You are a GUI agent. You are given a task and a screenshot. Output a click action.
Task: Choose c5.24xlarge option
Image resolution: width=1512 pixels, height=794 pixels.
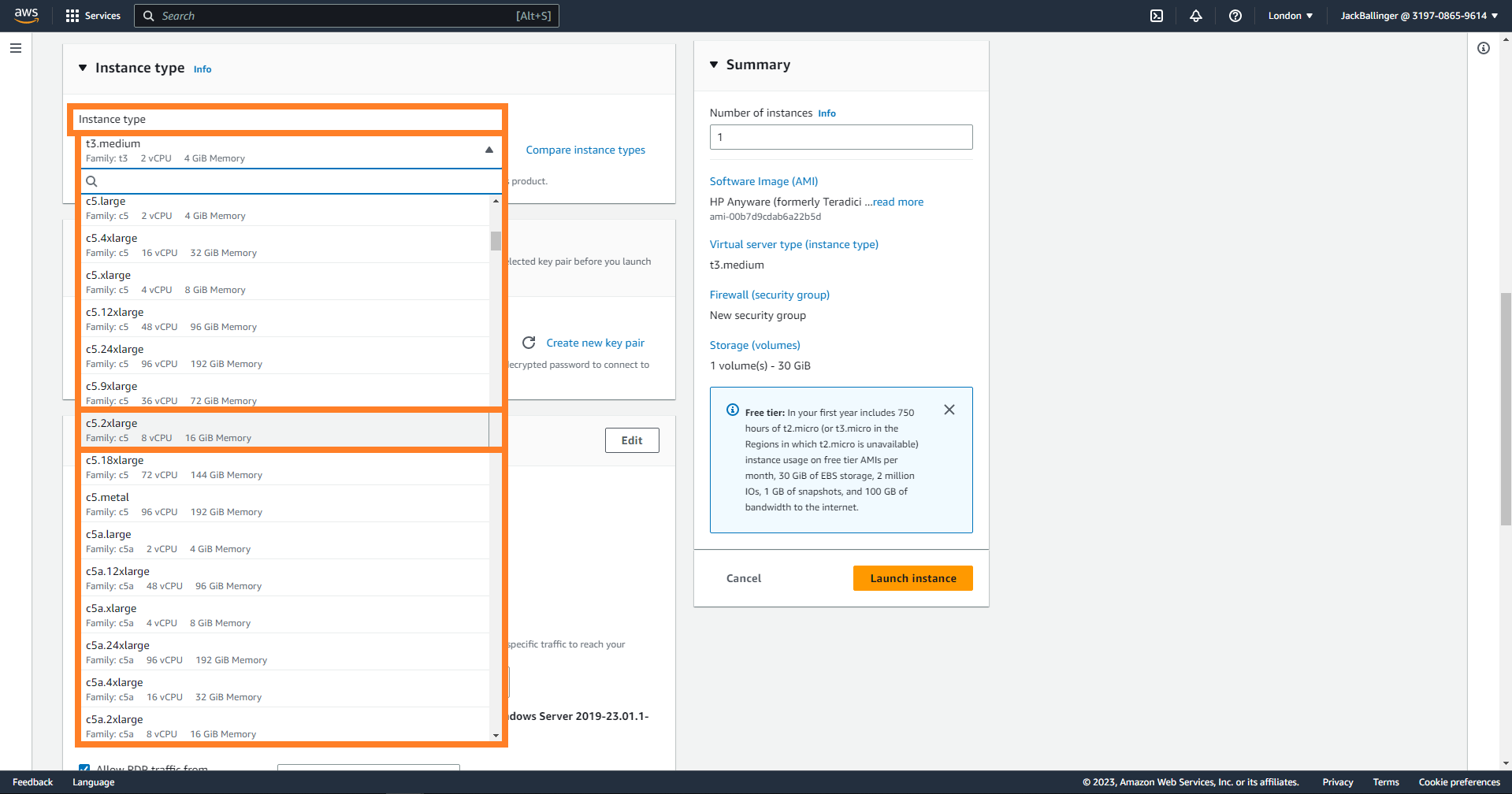point(285,356)
